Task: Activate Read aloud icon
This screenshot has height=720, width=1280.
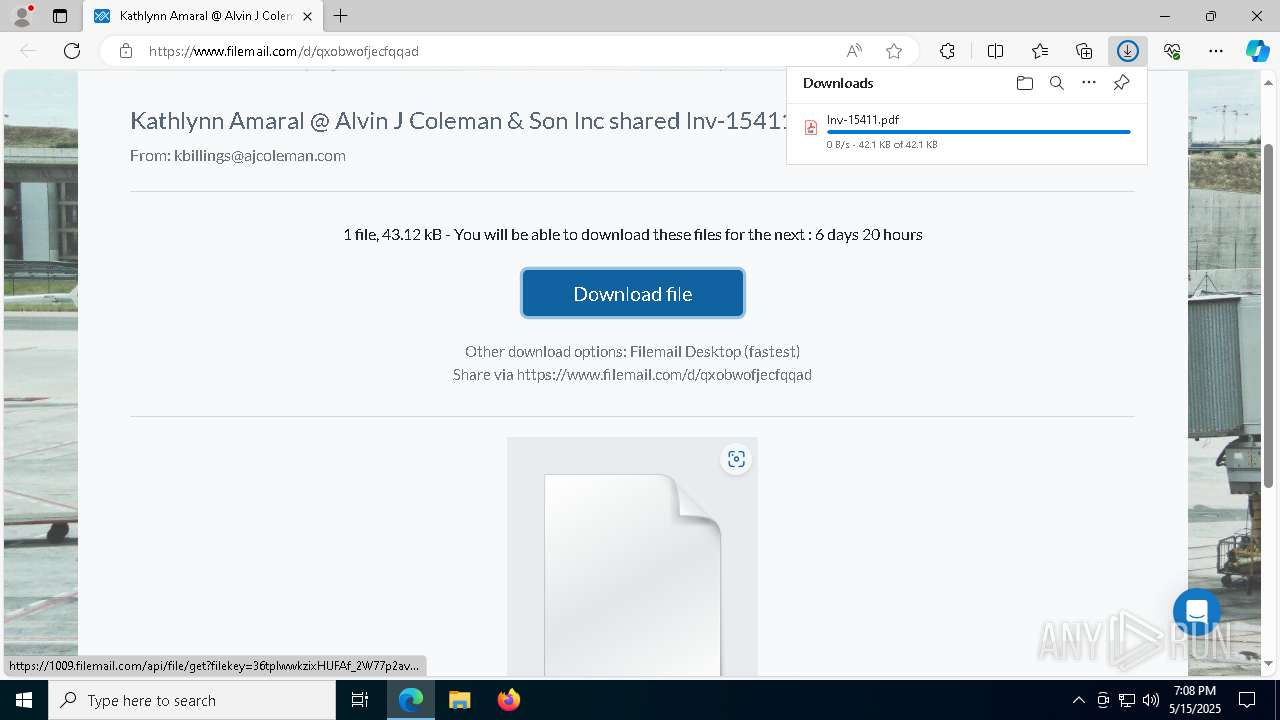Action: pyautogui.click(x=854, y=51)
